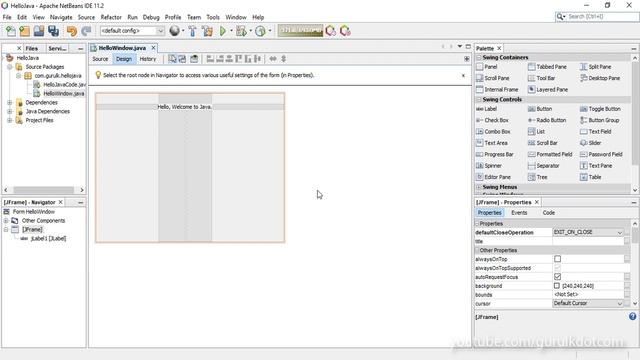Screen dimensions: 640x360
Task: Click the New File toolbar icon
Action: click(11, 31)
